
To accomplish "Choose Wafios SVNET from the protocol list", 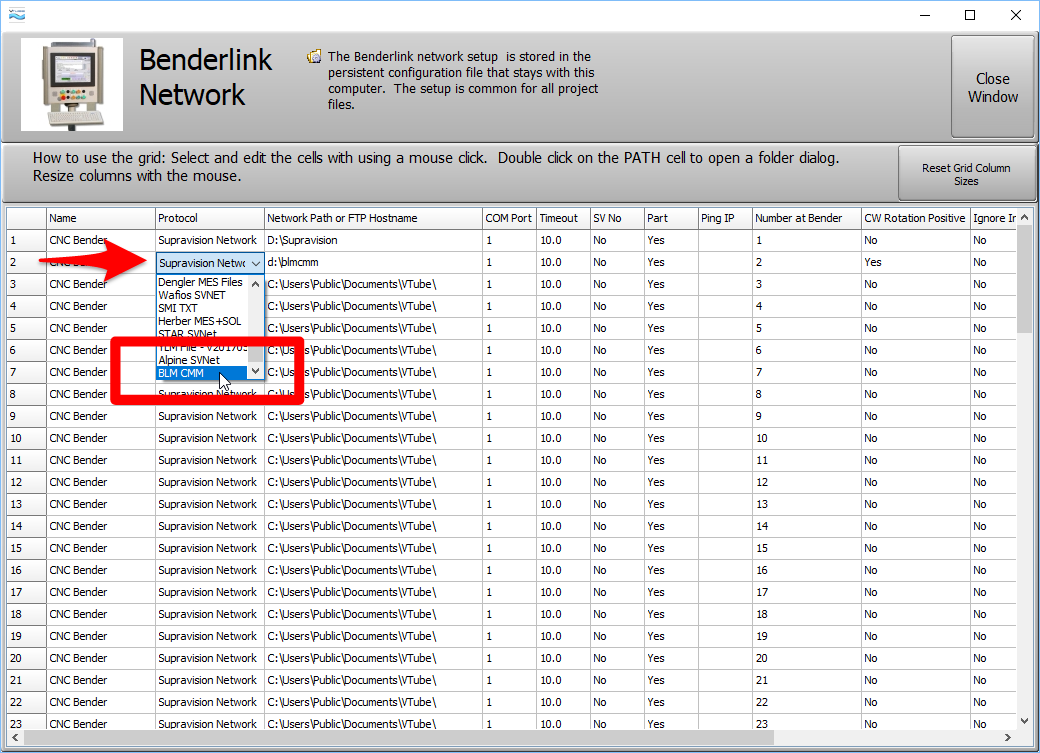I will pos(192,295).
